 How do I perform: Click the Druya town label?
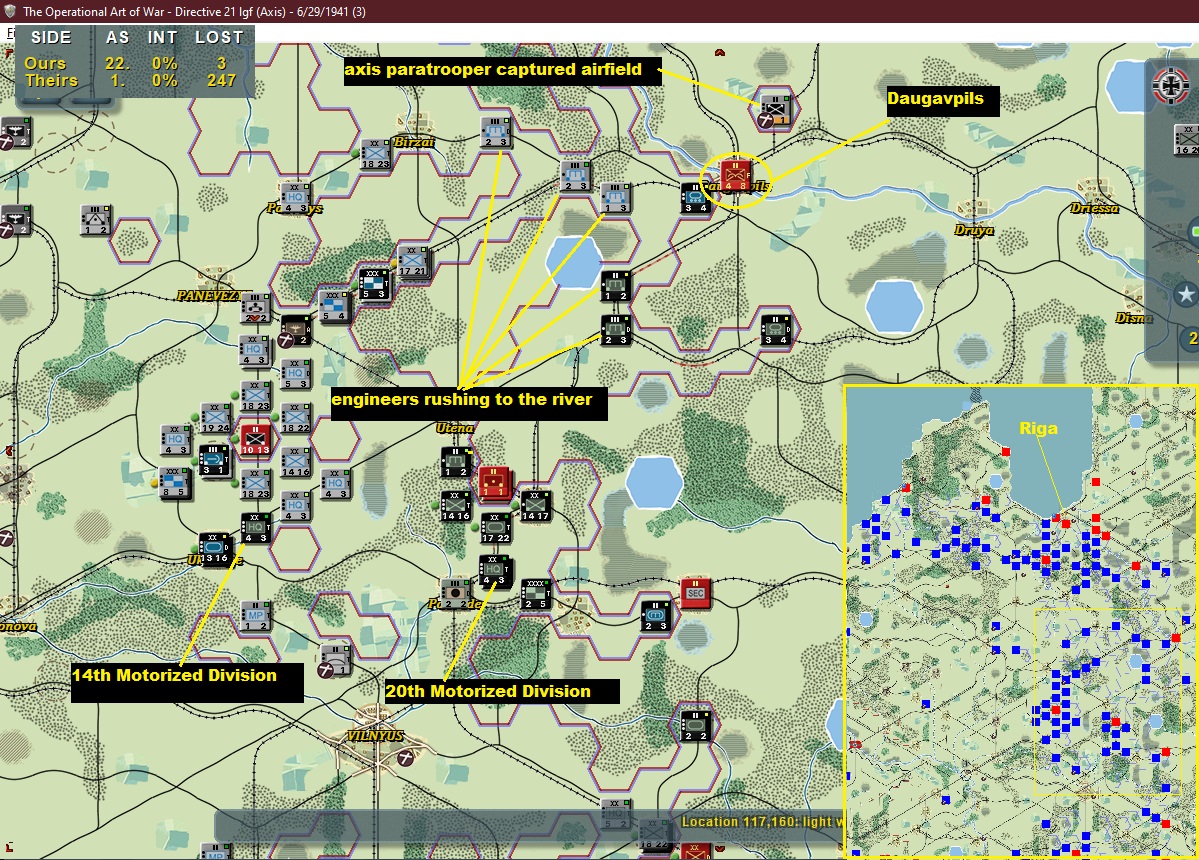pos(973,229)
